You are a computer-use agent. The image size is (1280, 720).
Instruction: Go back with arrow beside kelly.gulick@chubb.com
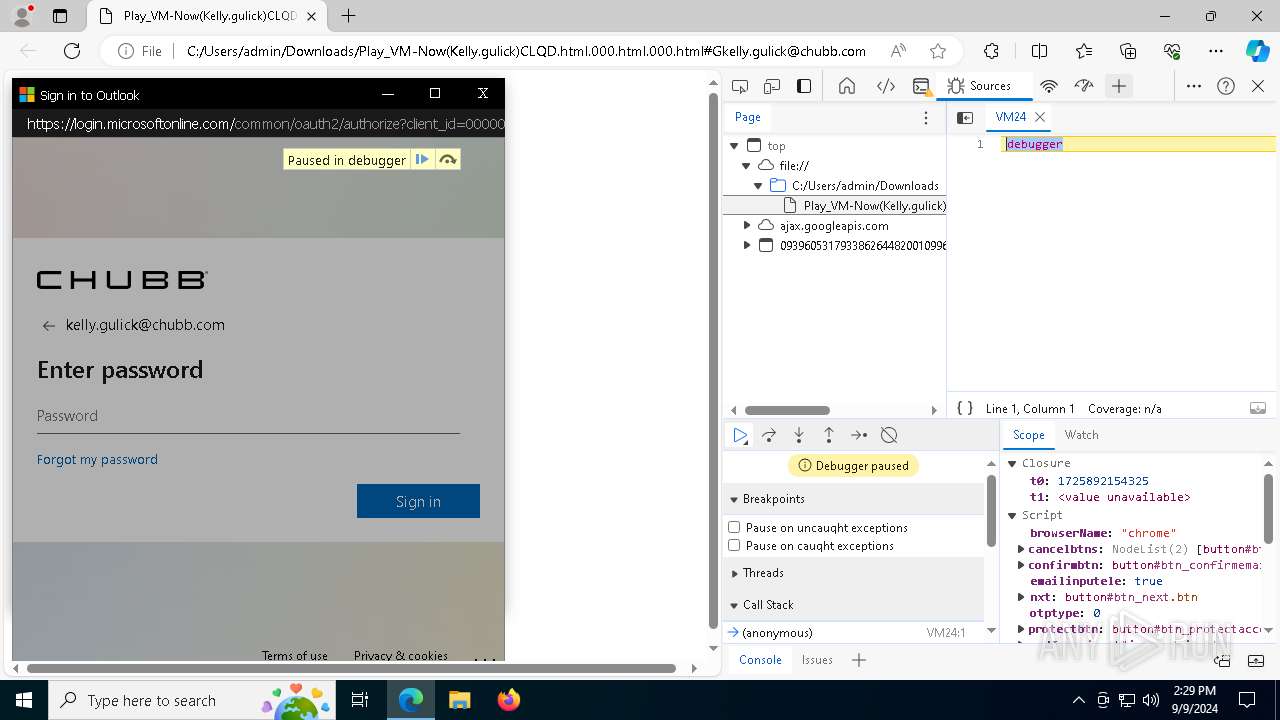click(x=48, y=325)
